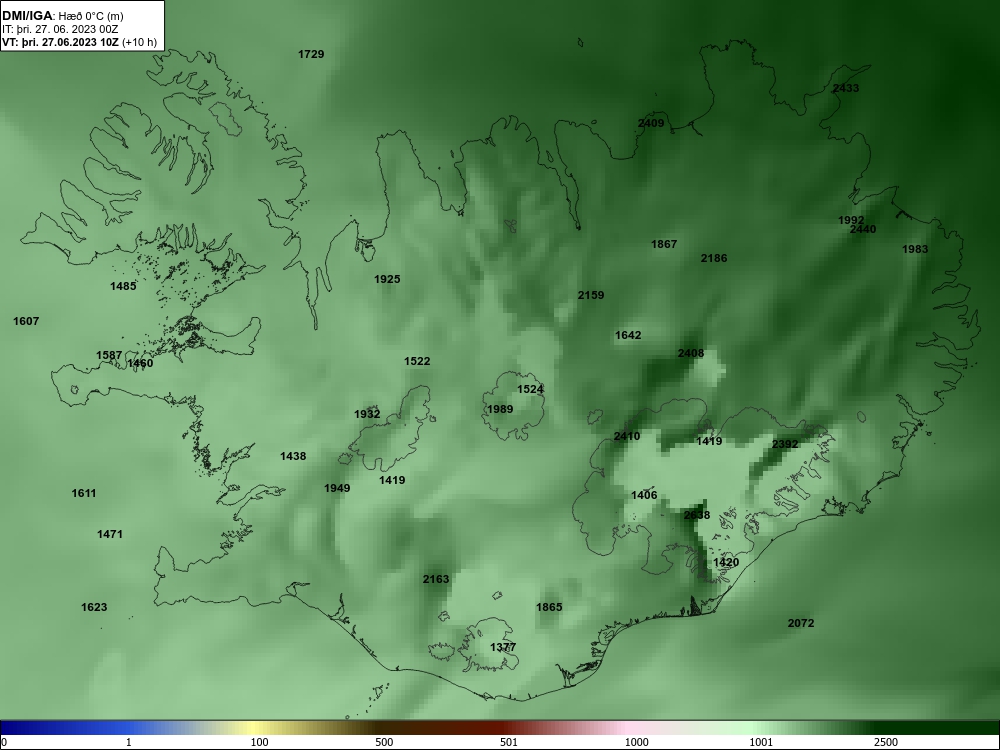This screenshot has height=750, width=1000.
Task: Click the 2408 value label
Action: tap(691, 353)
